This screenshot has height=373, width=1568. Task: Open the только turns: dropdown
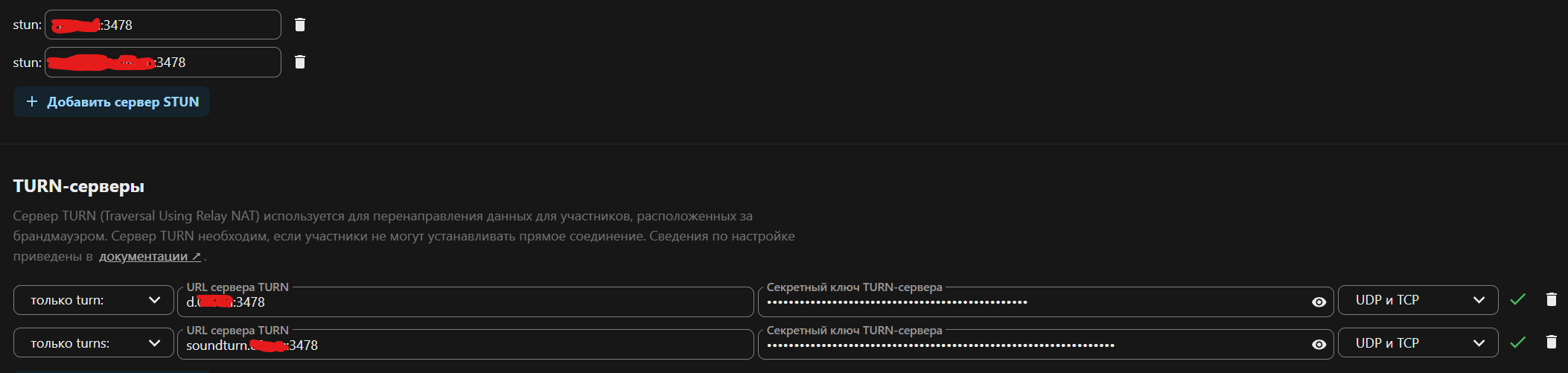pyautogui.click(x=94, y=343)
